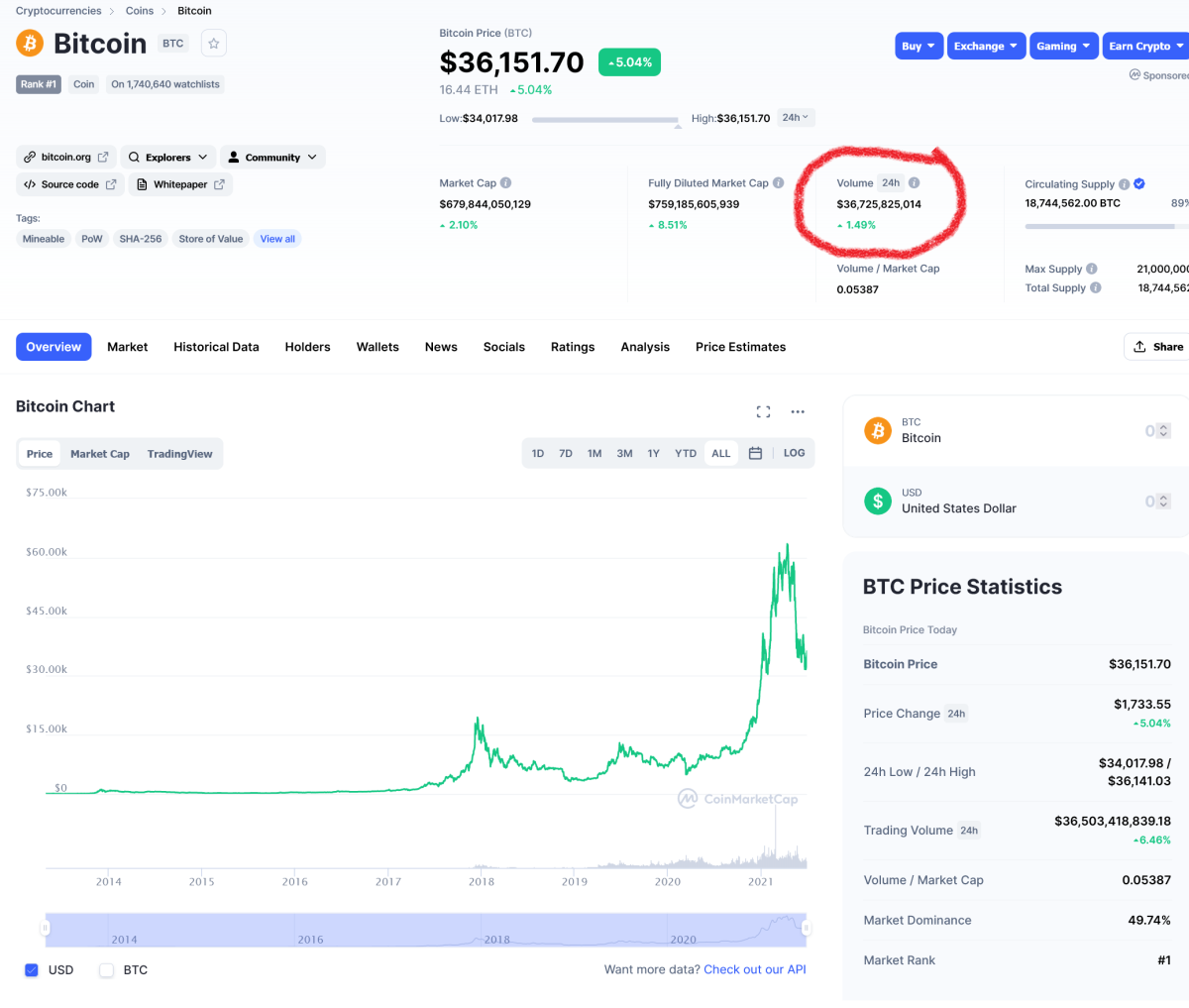Screen dimensions: 1189x1008
Task: Expand the Community dropdown
Action: pyautogui.click(x=272, y=157)
